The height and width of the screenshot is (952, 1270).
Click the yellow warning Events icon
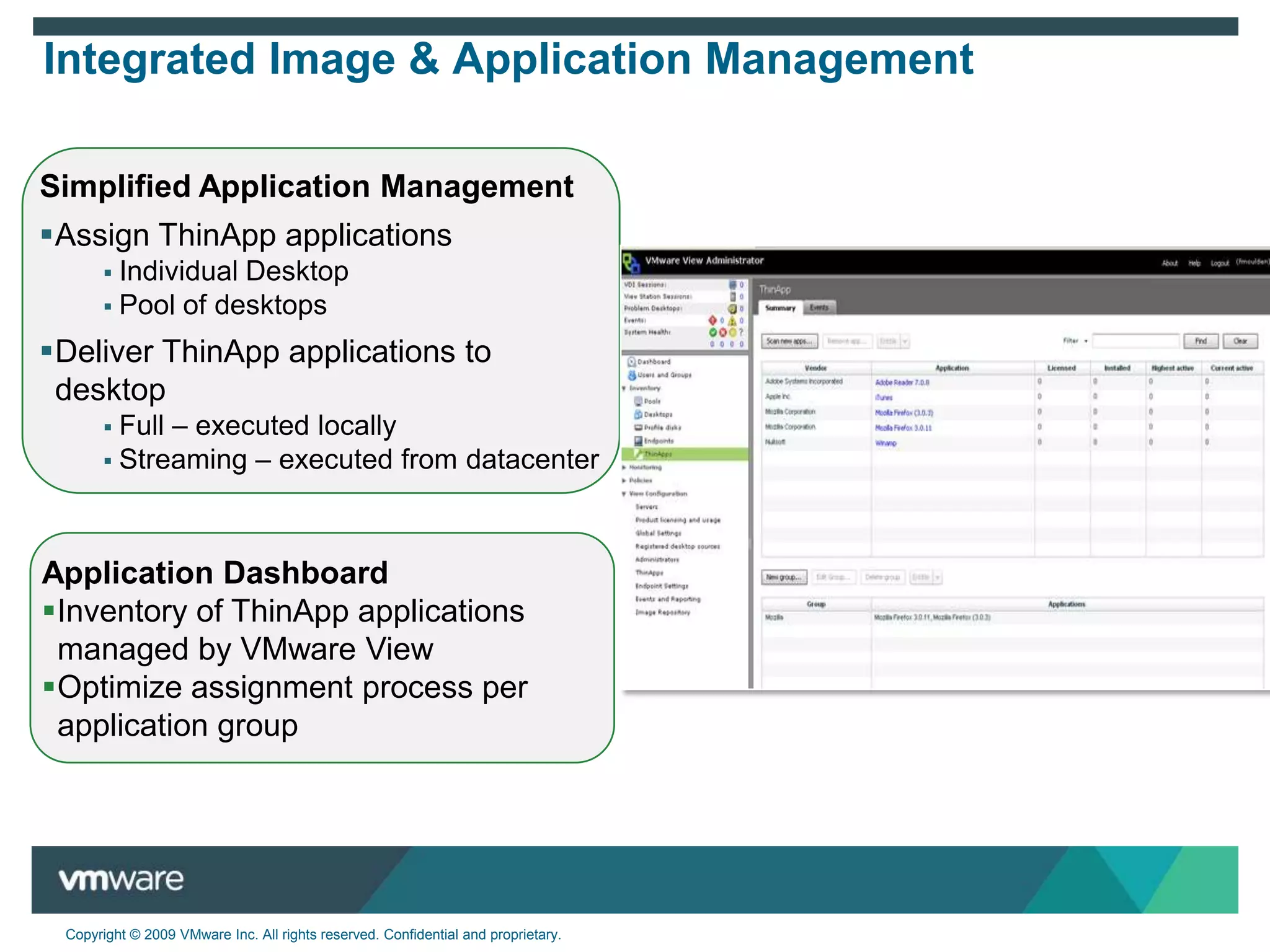pyautogui.click(x=732, y=320)
